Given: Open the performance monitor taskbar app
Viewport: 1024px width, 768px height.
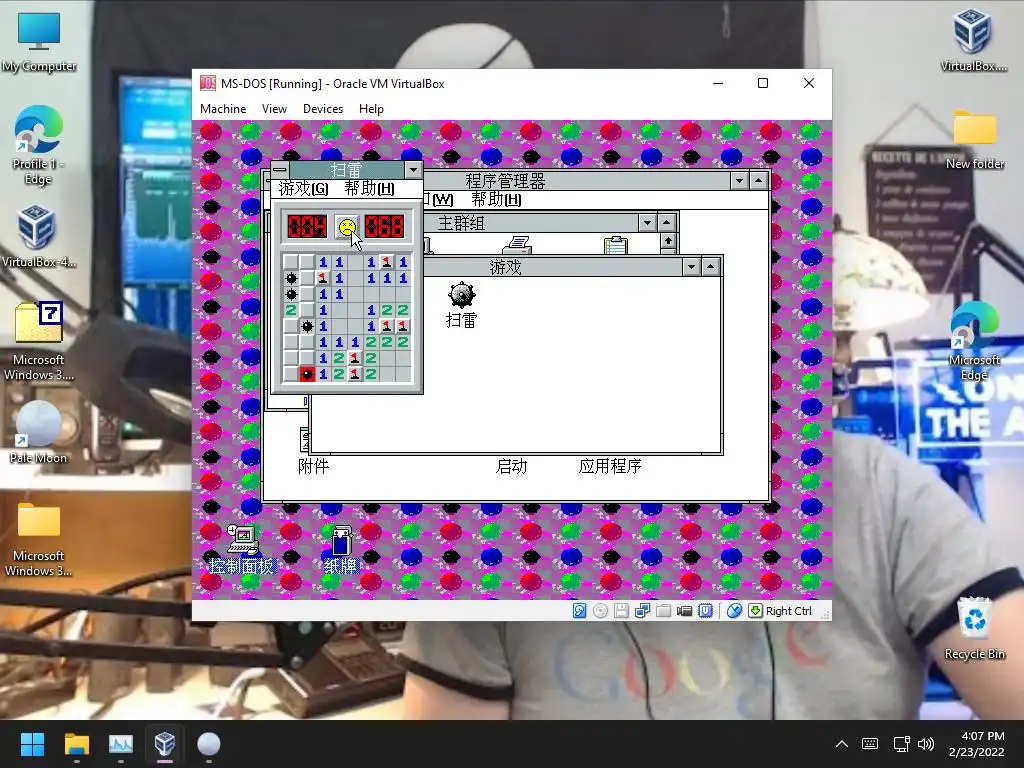Looking at the screenshot, I should pyautogui.click(x=121, y=744).
